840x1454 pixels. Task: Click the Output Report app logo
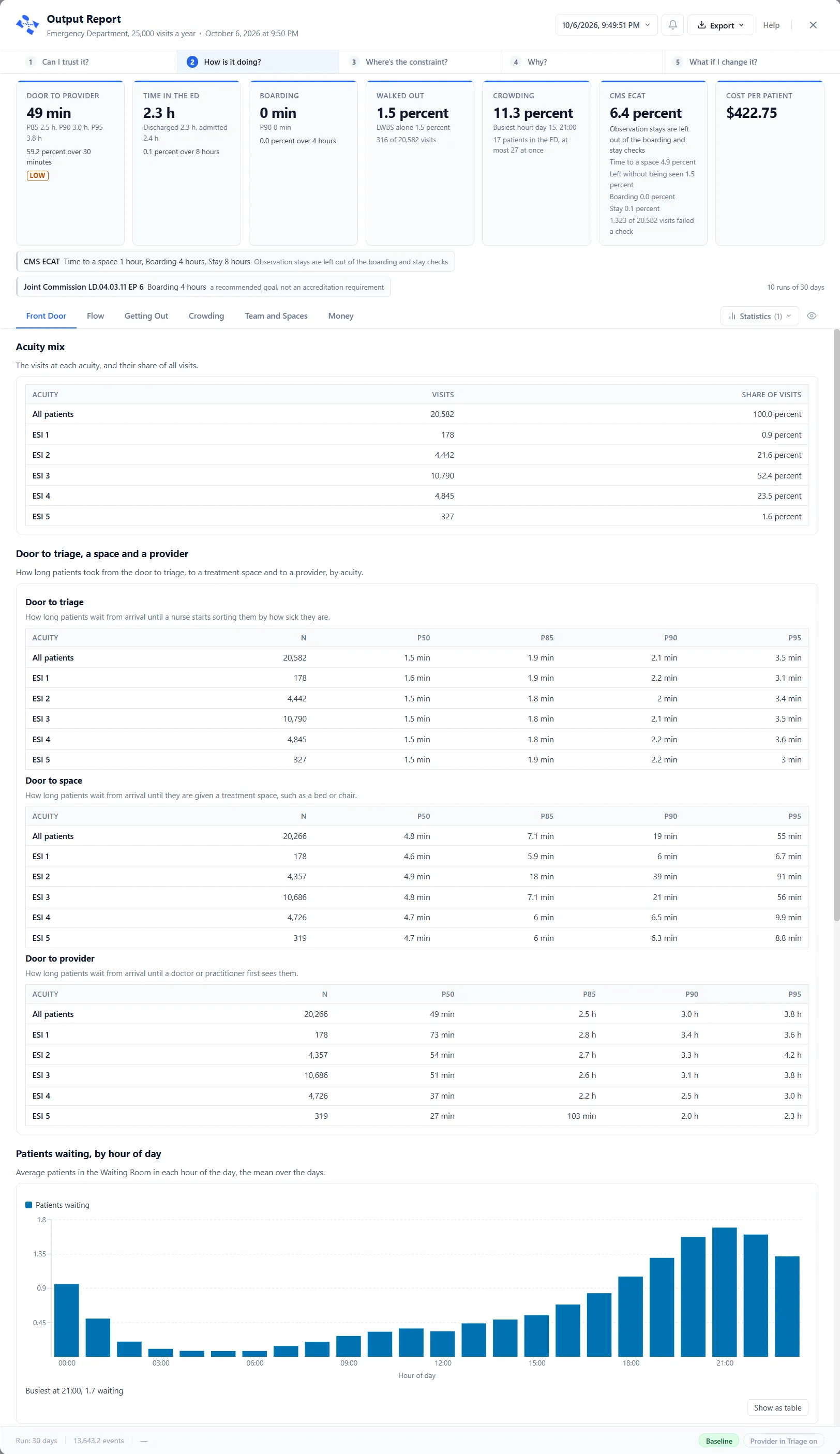click(x=28, y=25)
